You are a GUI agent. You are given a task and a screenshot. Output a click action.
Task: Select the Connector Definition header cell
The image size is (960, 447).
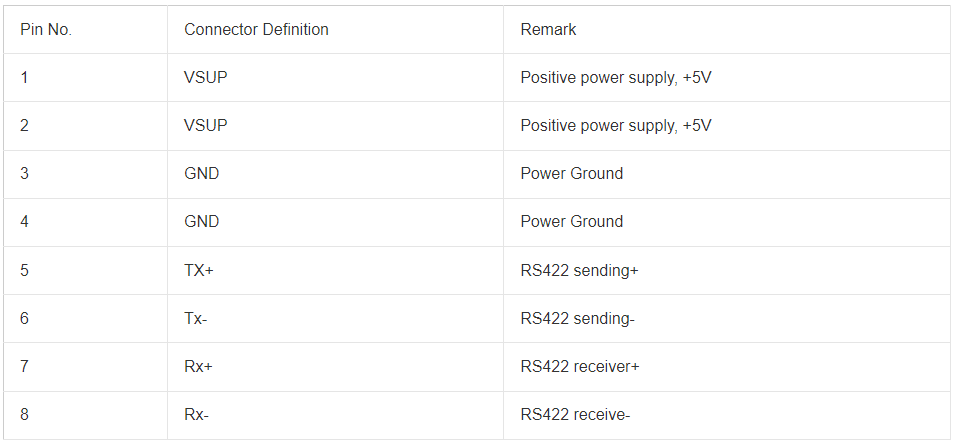click(336, 29)
